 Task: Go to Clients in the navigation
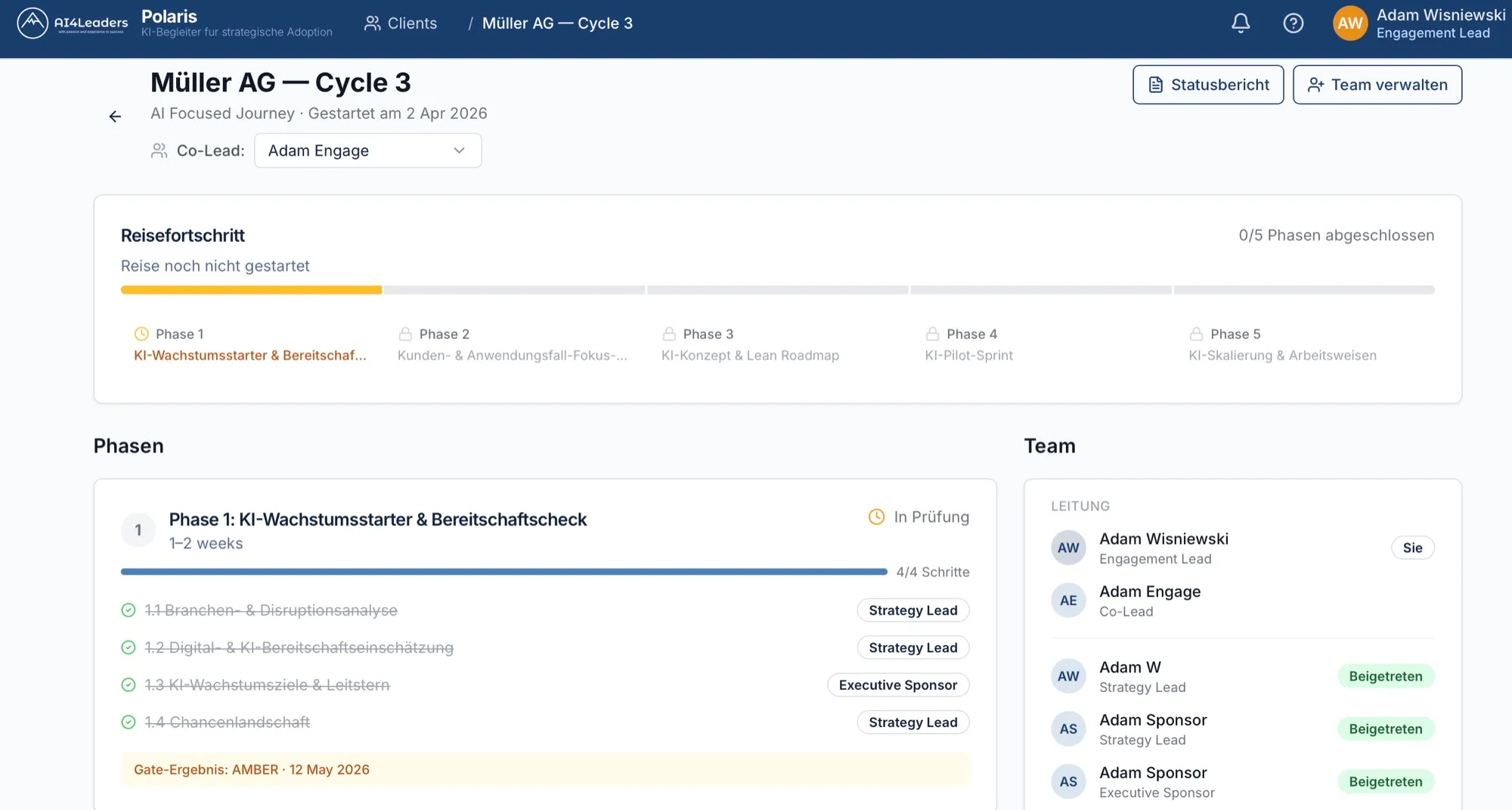[x=401, y=23]
